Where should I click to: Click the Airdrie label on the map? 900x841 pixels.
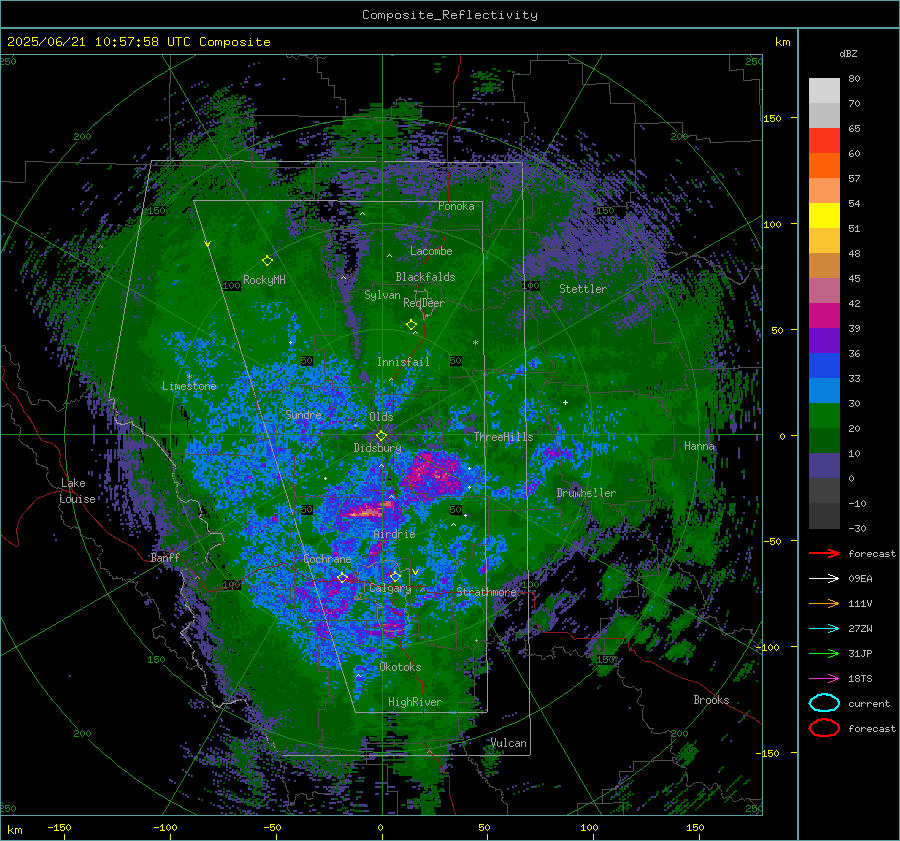394,534
